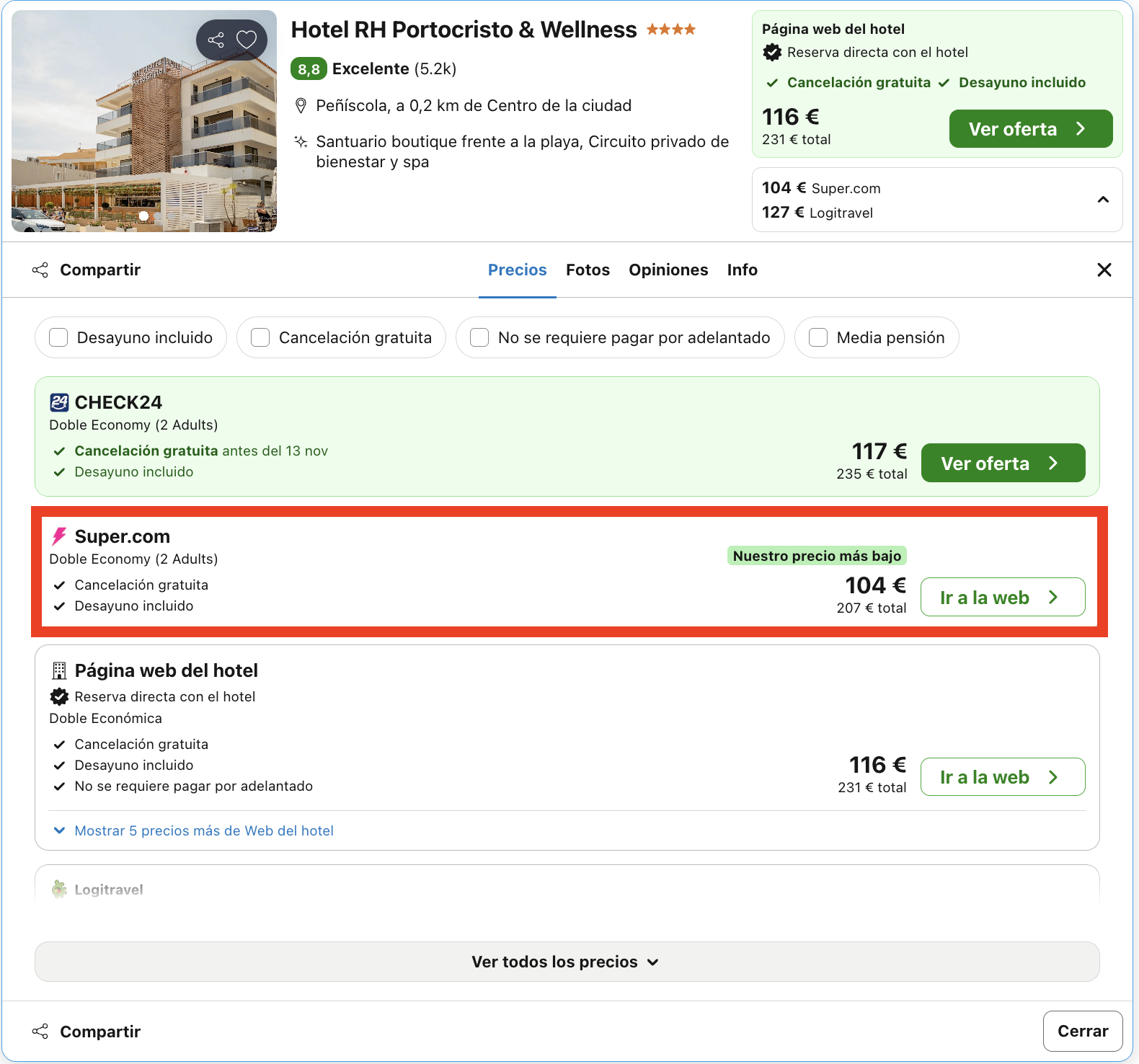Switch to the Precios tab
This screenshot has height=1064, width=1139.
[x=518, y=270]
